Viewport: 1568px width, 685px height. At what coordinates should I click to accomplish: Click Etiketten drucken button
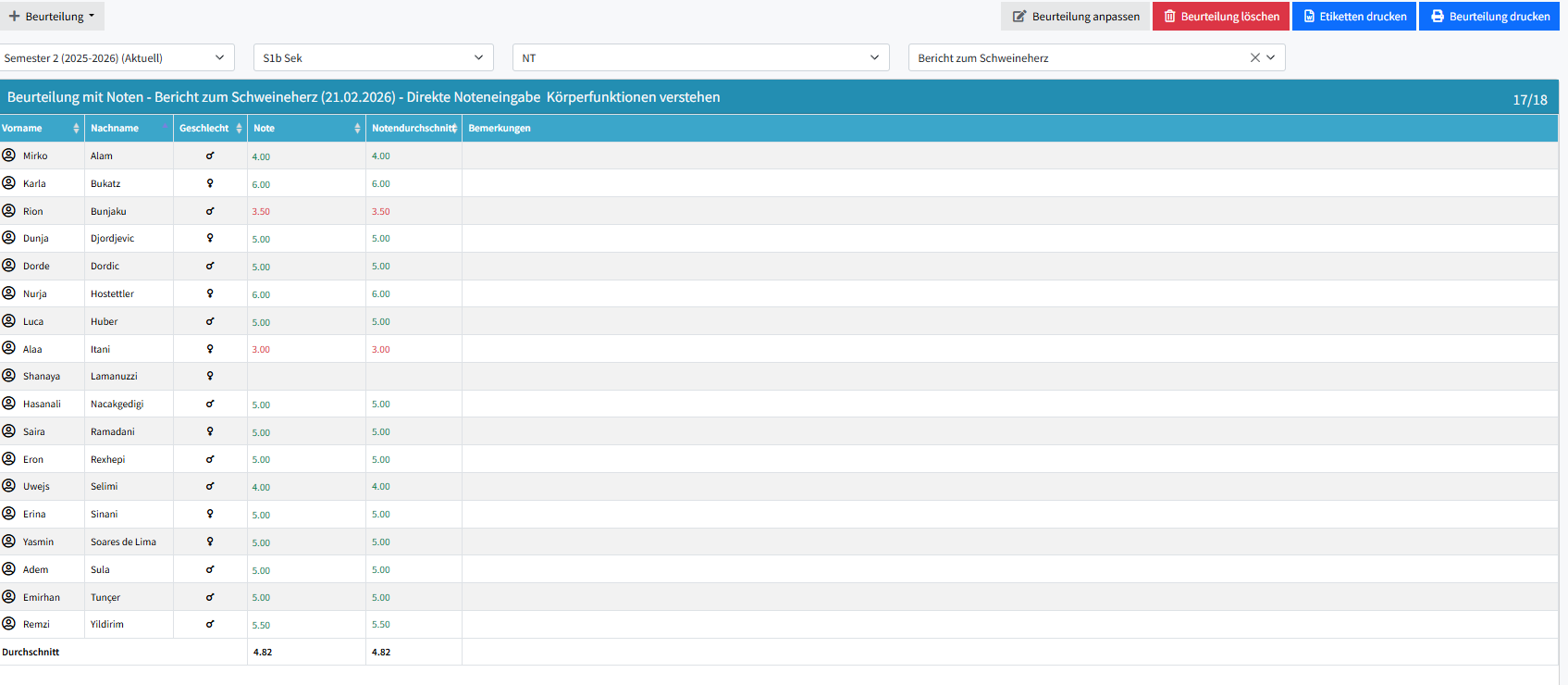[x=1354, y=17]
